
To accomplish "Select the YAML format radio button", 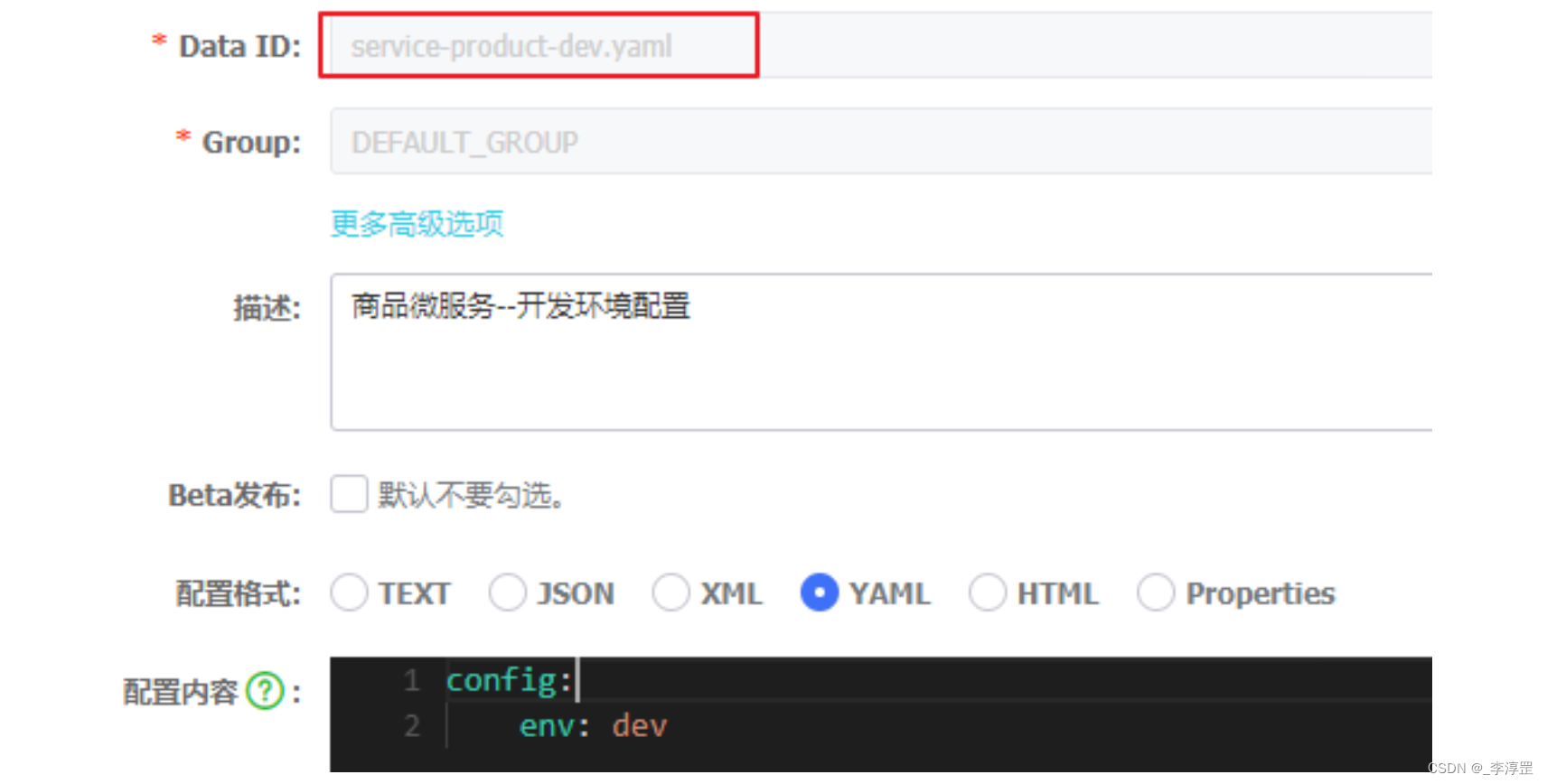I will pos(819,593).
